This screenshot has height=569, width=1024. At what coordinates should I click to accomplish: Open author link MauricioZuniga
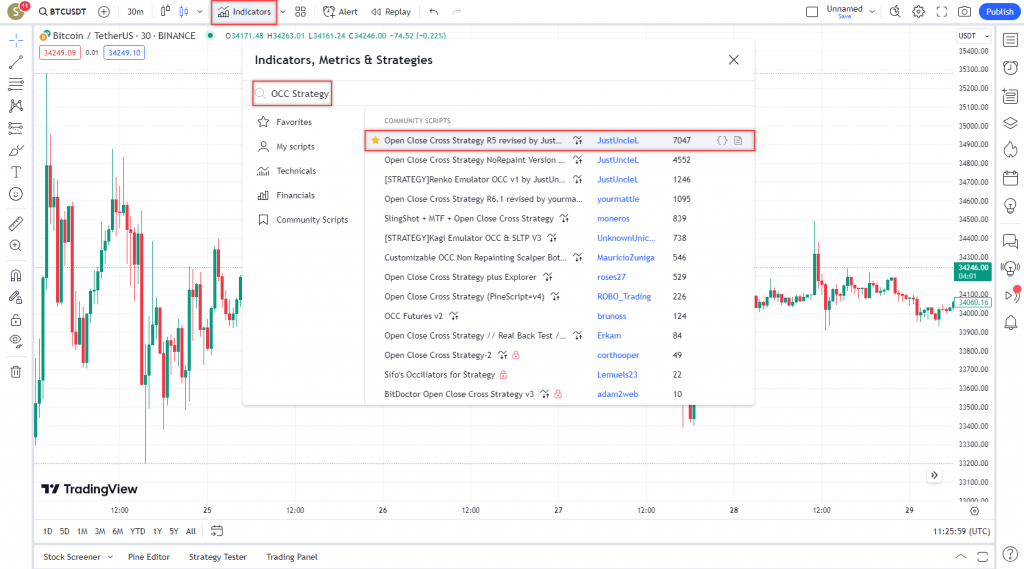tap(626, 257)
